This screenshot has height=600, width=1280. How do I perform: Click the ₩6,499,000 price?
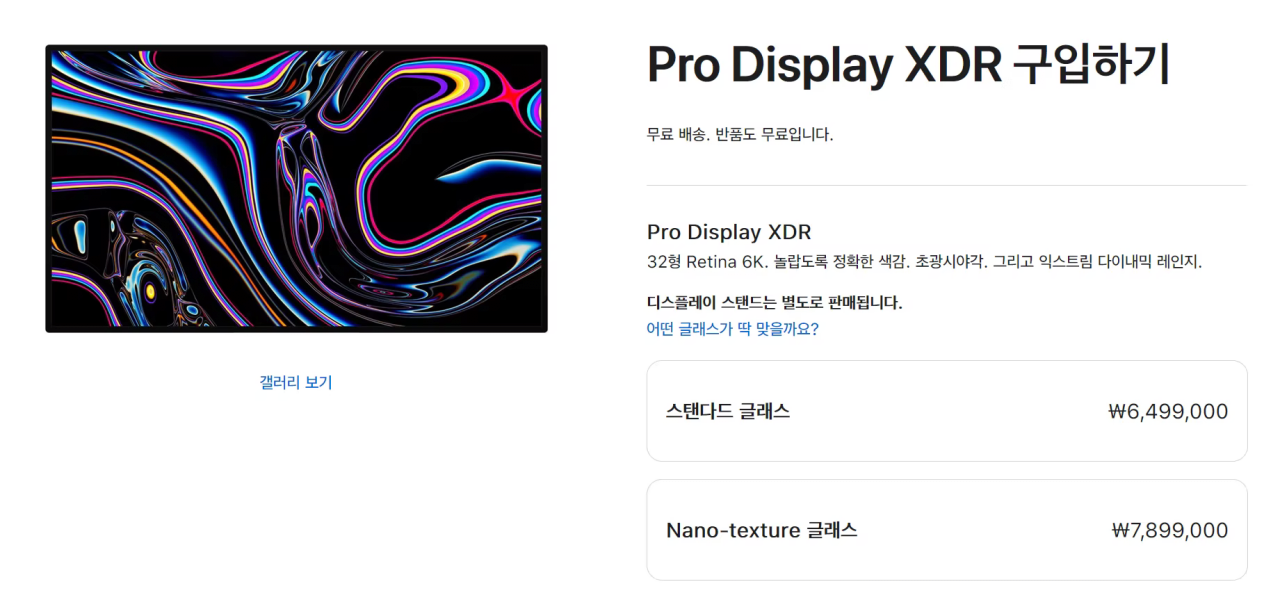(1168, 412)
